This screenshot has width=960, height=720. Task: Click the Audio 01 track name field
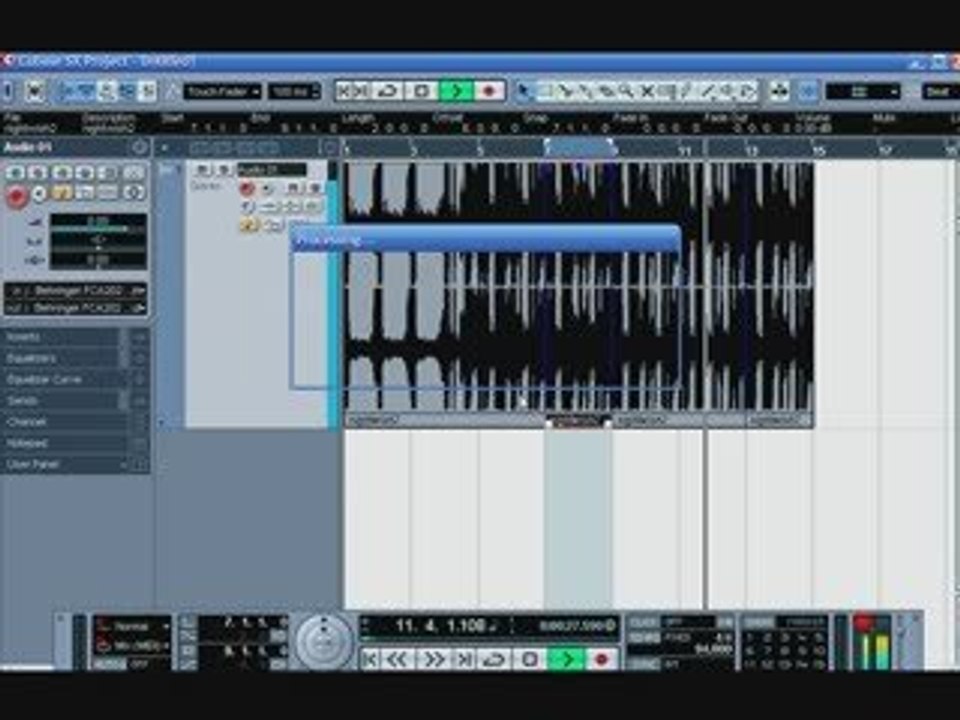coord(272,170)
